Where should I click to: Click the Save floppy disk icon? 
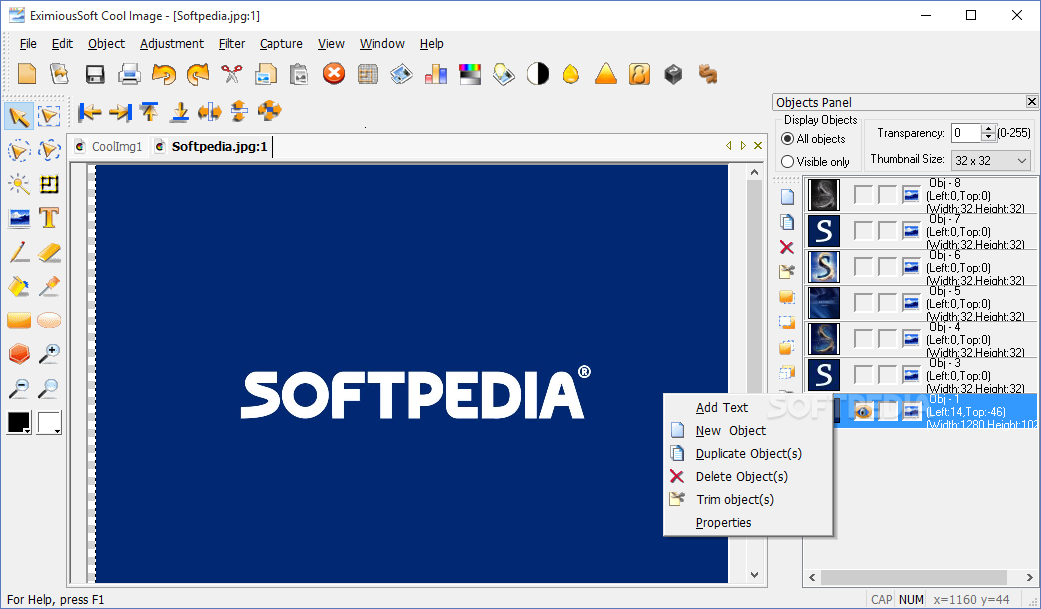click(95, 74)
